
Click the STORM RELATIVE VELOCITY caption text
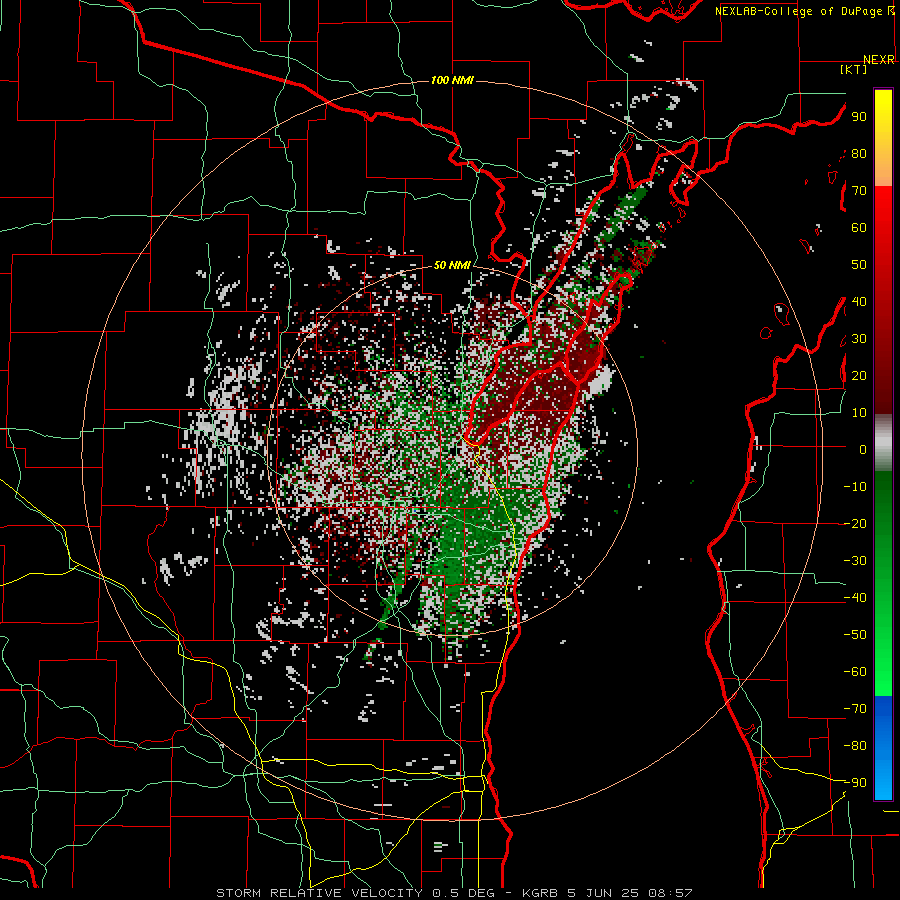tap(319, 893)
